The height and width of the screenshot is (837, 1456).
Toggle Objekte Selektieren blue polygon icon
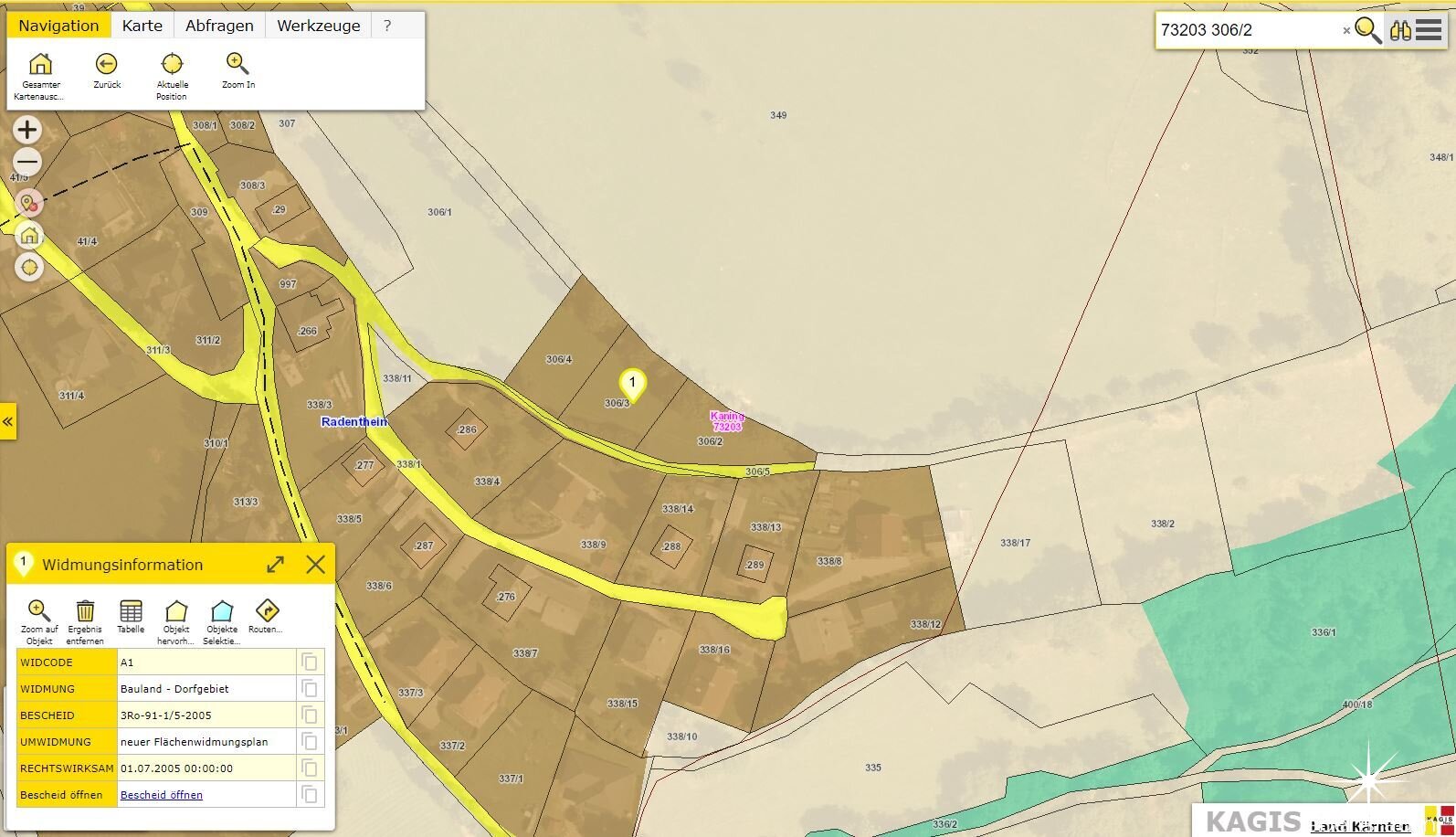(x=222, y=611)
